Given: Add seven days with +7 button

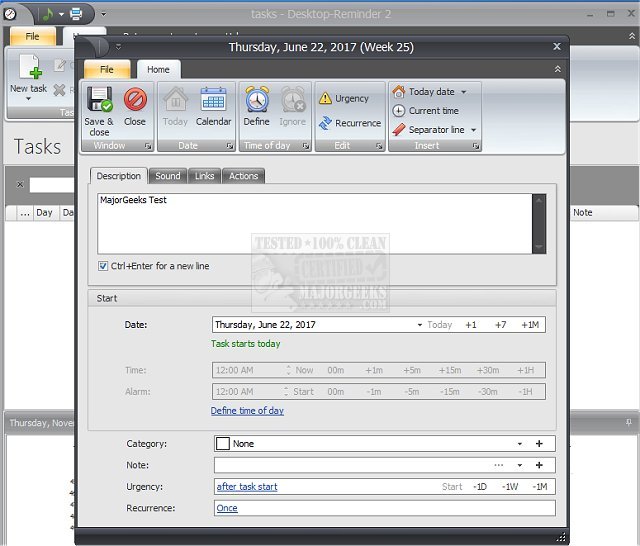Looking at the screenshot, I should tap(500, 325).
